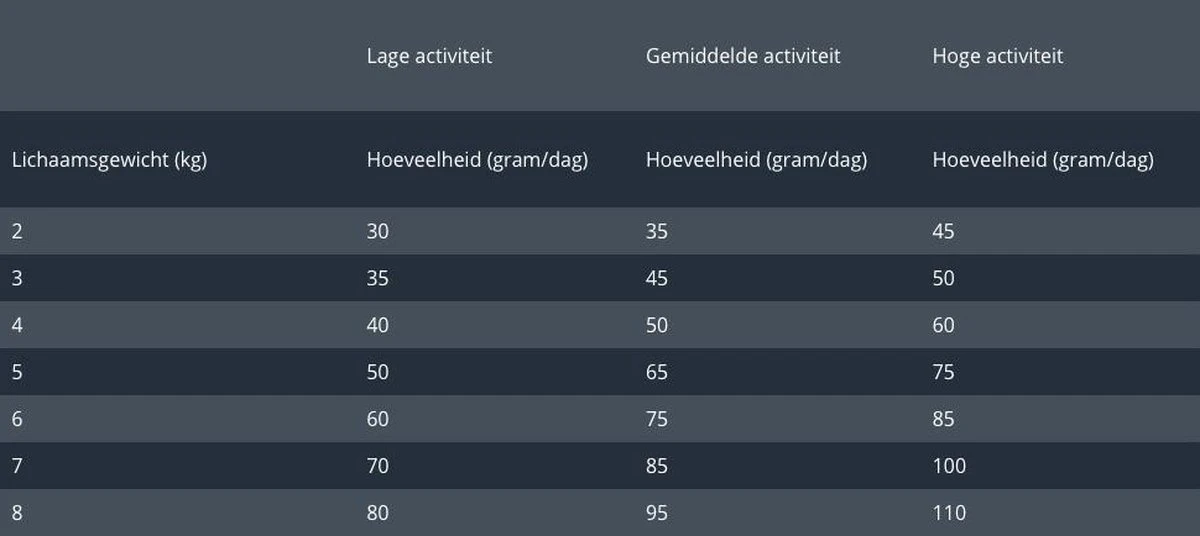Click the 'Hoge activiteit' column header
This screenshot has width=1200, height=536.
[x=997, y=56]
